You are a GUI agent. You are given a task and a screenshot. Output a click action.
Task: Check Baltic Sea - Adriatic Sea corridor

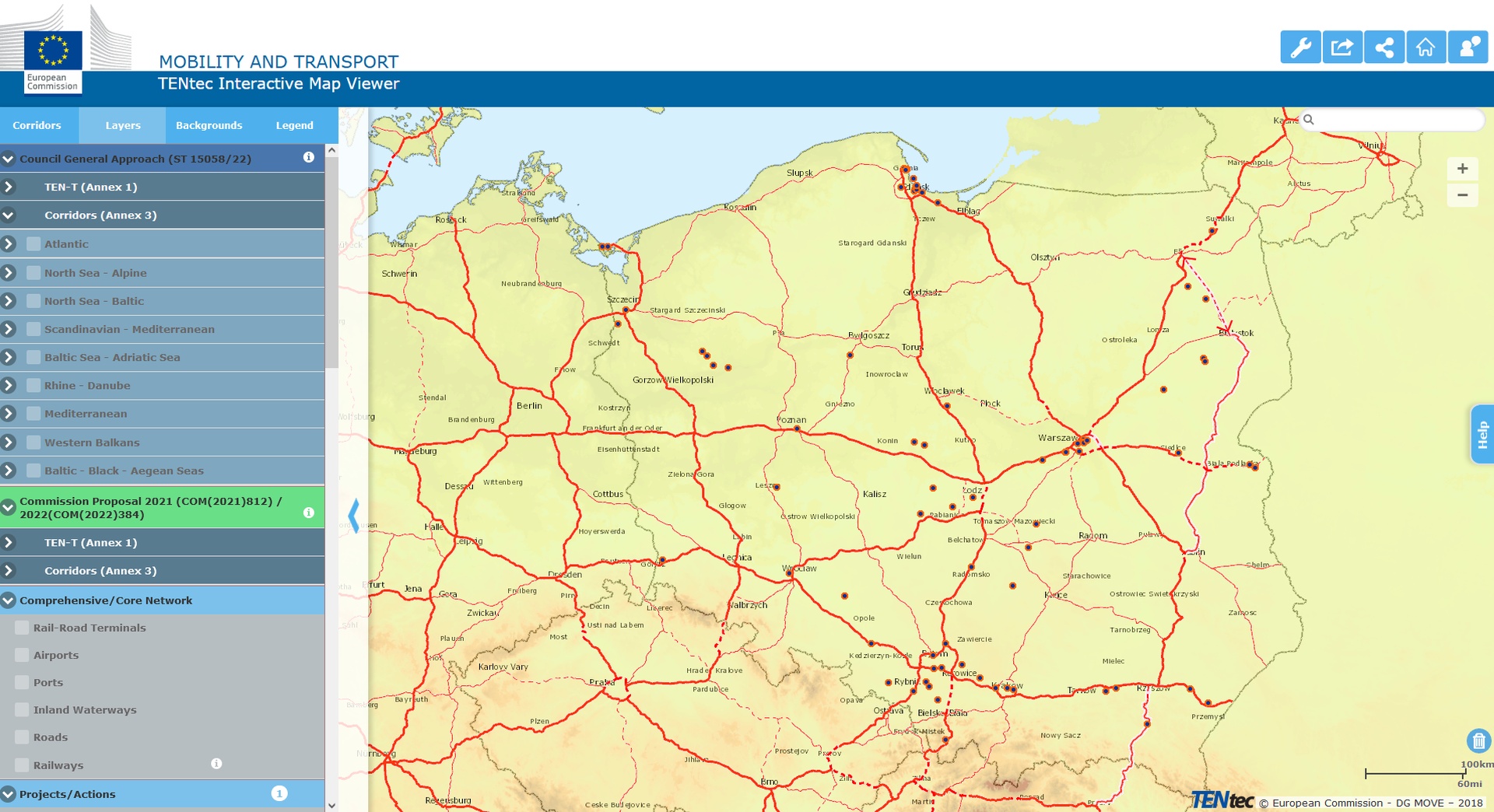coord(33,357)
